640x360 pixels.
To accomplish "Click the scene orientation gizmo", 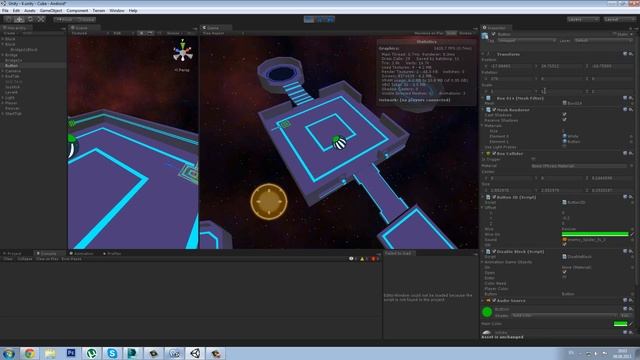I will coord(182,52).
